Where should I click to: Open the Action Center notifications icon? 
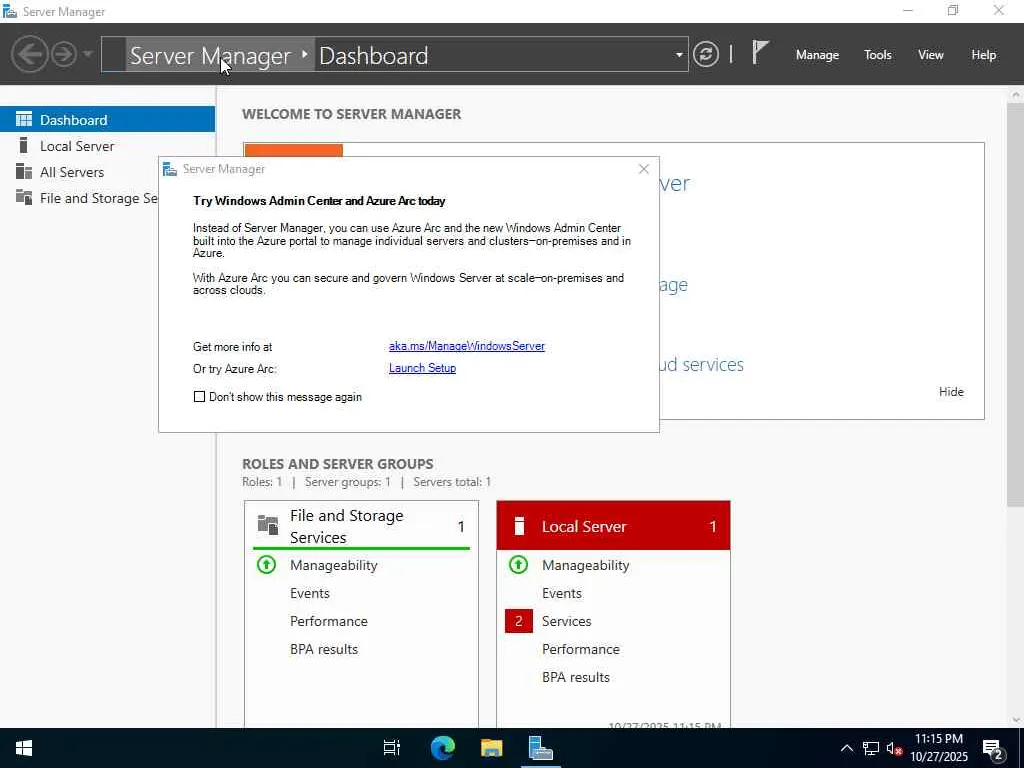[x=993, y=749]
